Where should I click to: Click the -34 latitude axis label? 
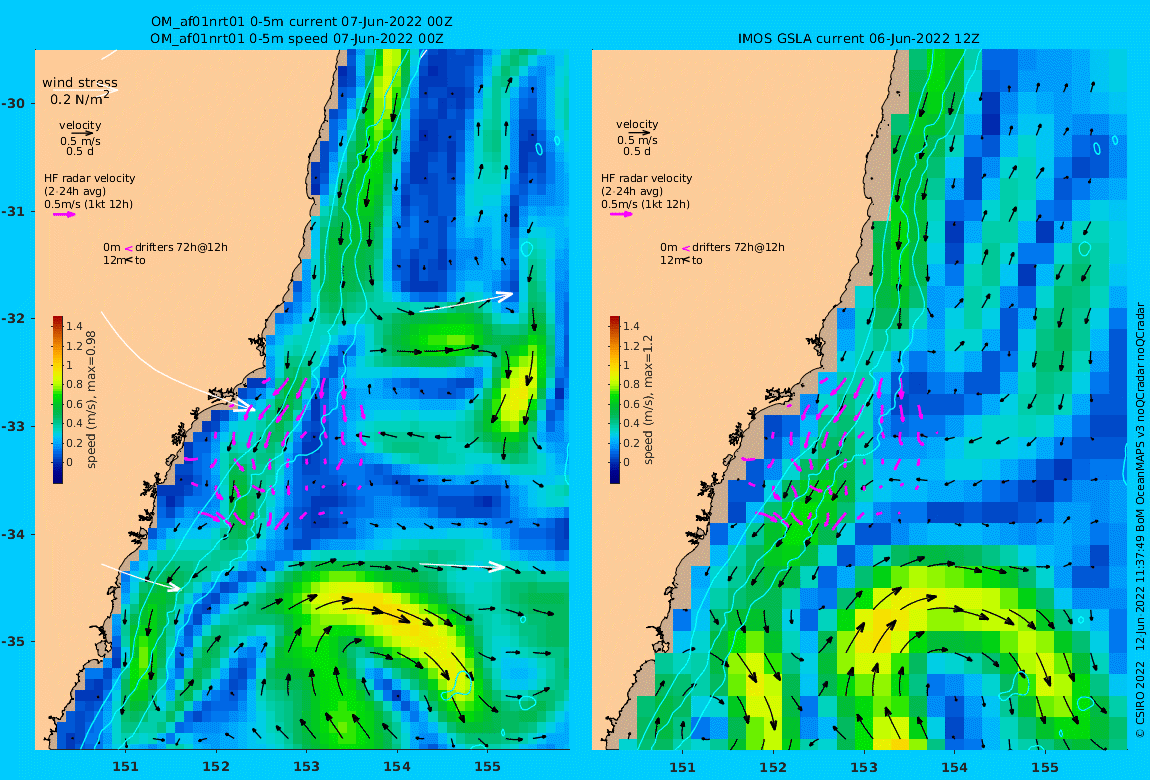[12, 534]
